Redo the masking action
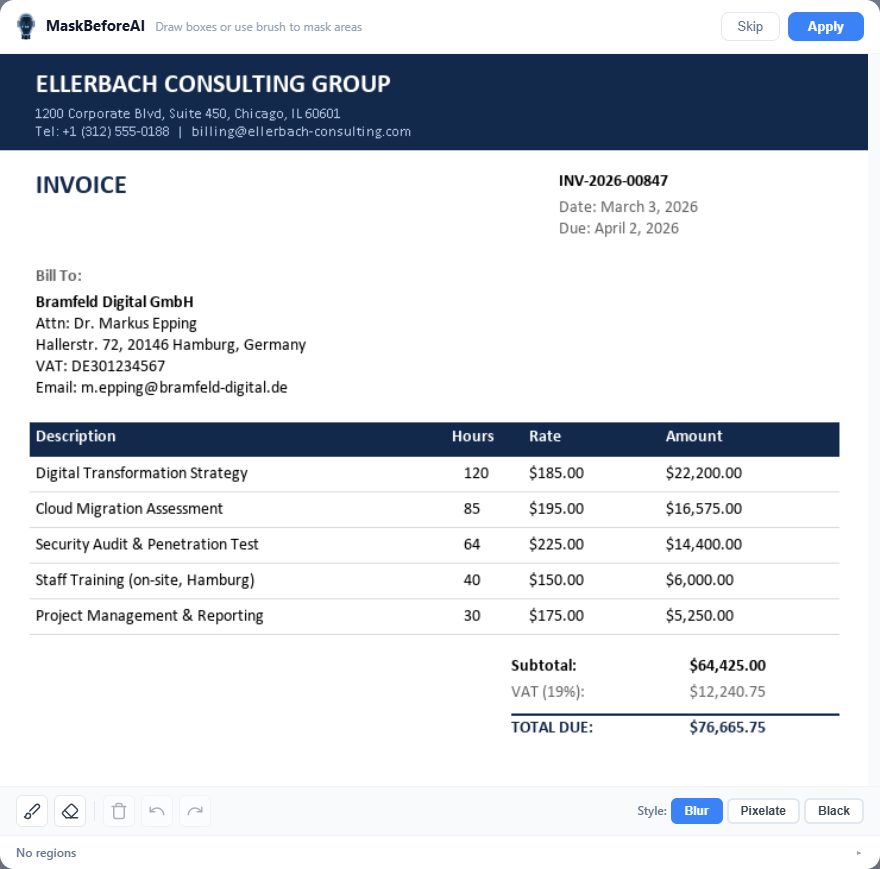The image size is (880, 869). (194, 811)
